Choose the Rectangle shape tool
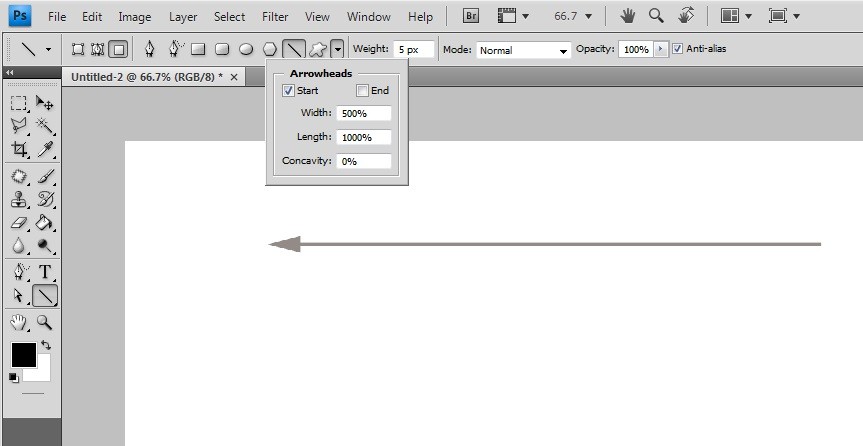863x446 pixels. (x=198, y=50)
